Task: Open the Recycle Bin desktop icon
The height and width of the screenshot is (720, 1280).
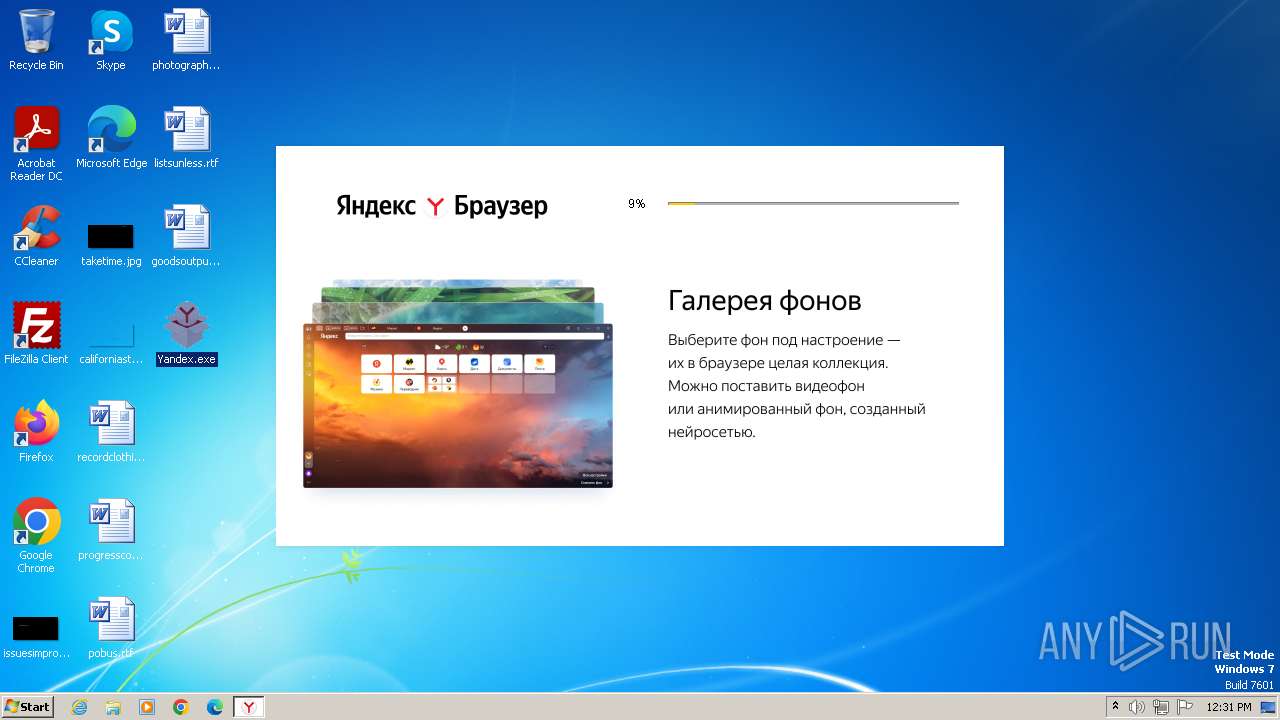Action: click(36, 40)
